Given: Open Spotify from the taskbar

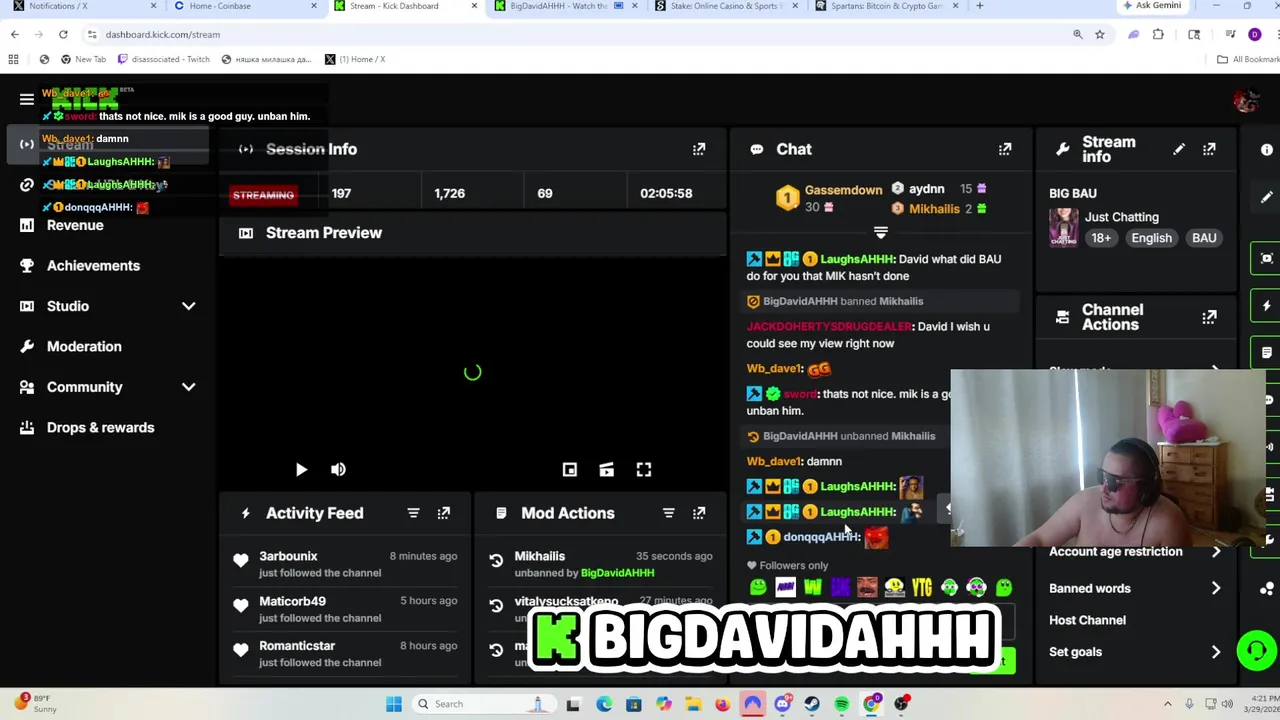Looking at the screenshot, I should (x=842, y=704).
